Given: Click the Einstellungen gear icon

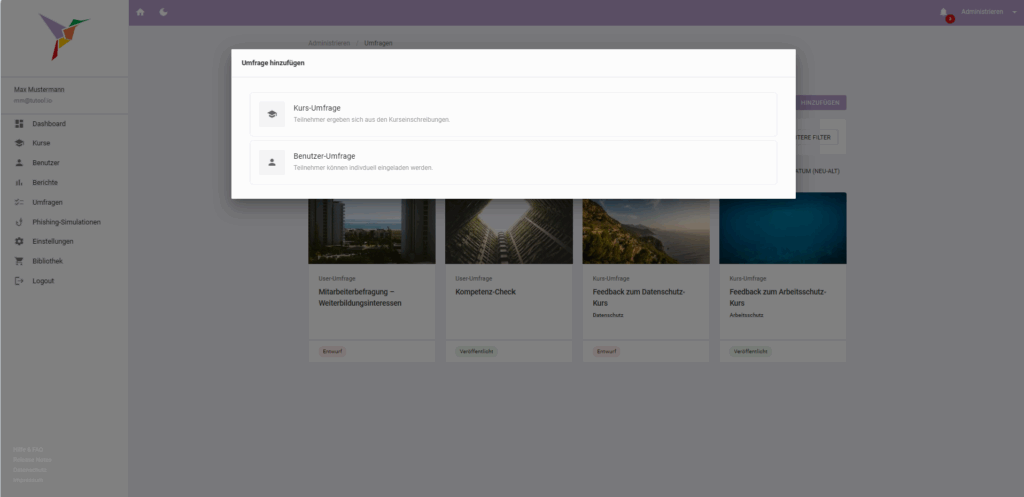Looking at the screenshot, I should [x=19, y=242].
